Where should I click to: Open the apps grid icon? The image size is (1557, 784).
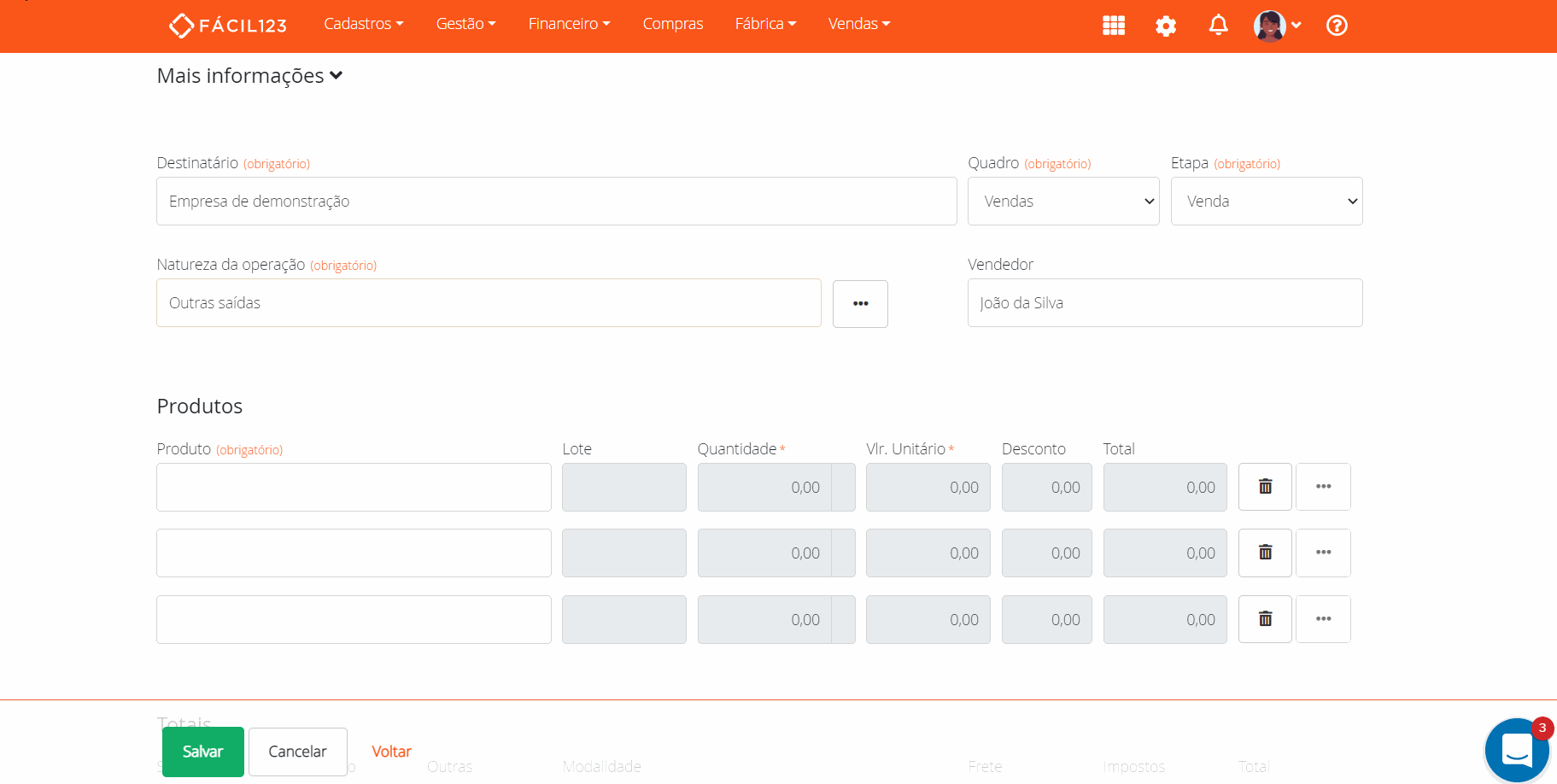[x=1113, y=26]
